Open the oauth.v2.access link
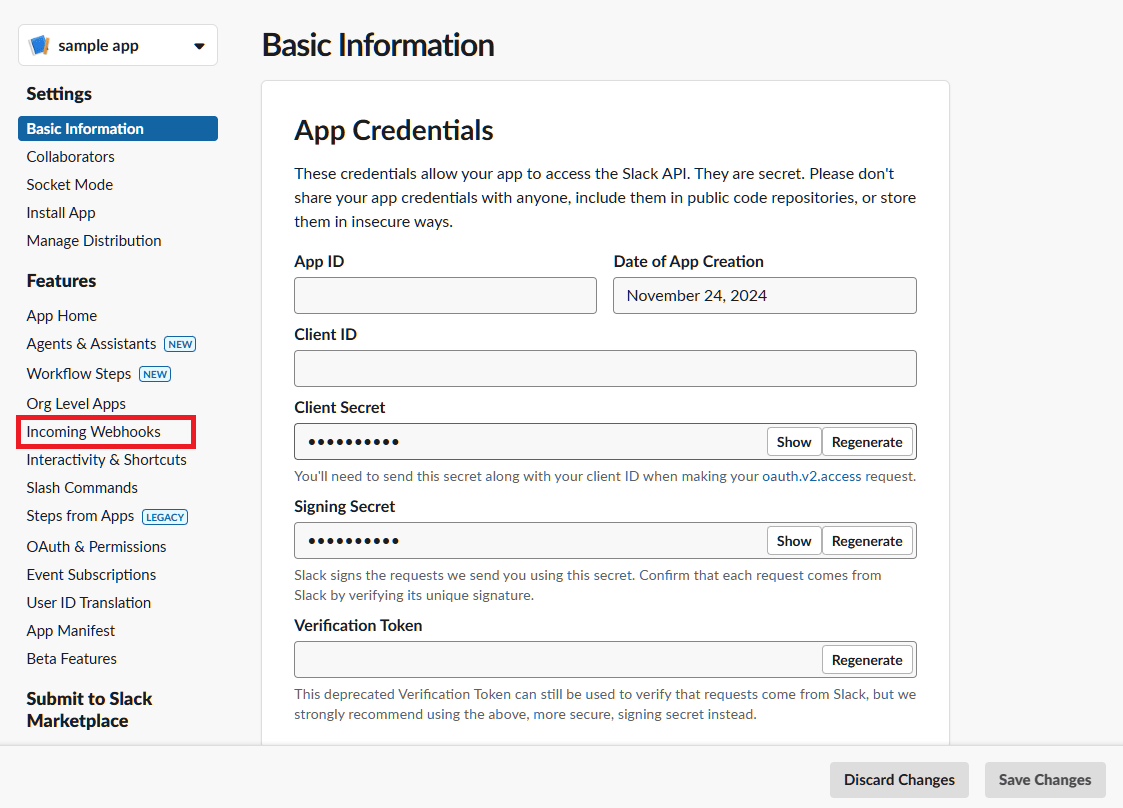 pyautogui.click(x=811, y=476)
